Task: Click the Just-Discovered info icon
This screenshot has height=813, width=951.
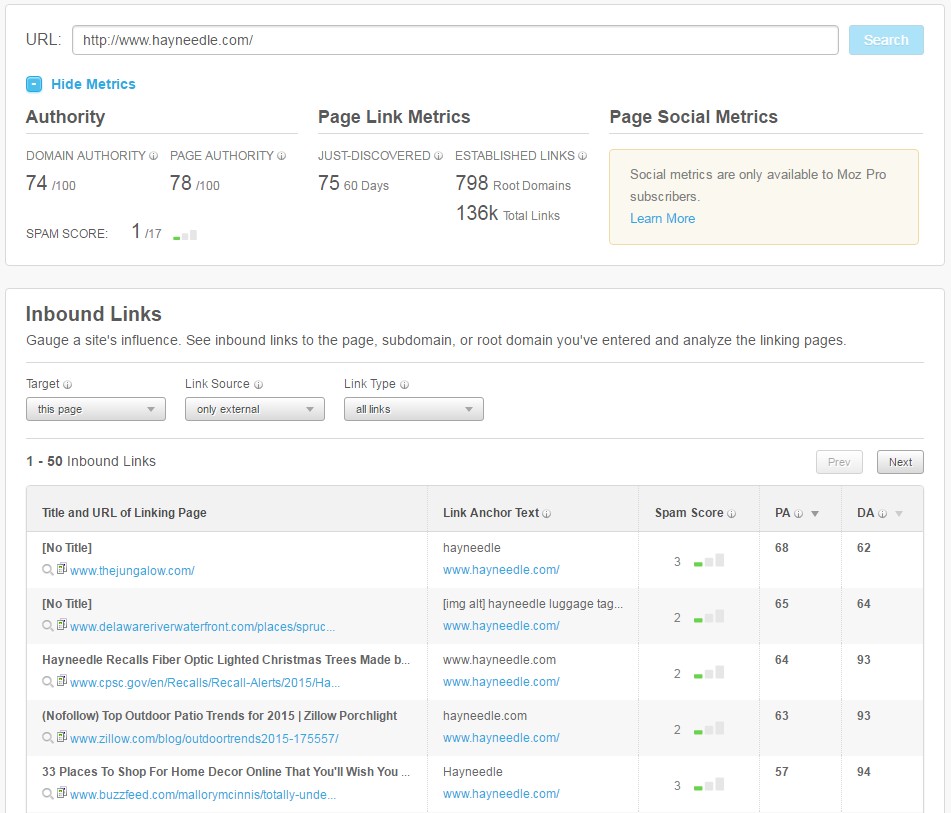Action: 438,156
